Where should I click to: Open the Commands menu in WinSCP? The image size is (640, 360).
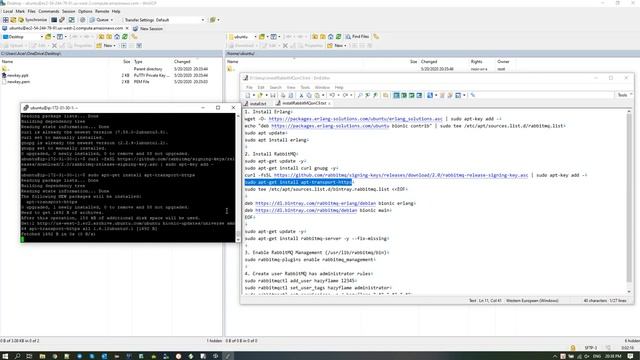click(x=49, y=11)
